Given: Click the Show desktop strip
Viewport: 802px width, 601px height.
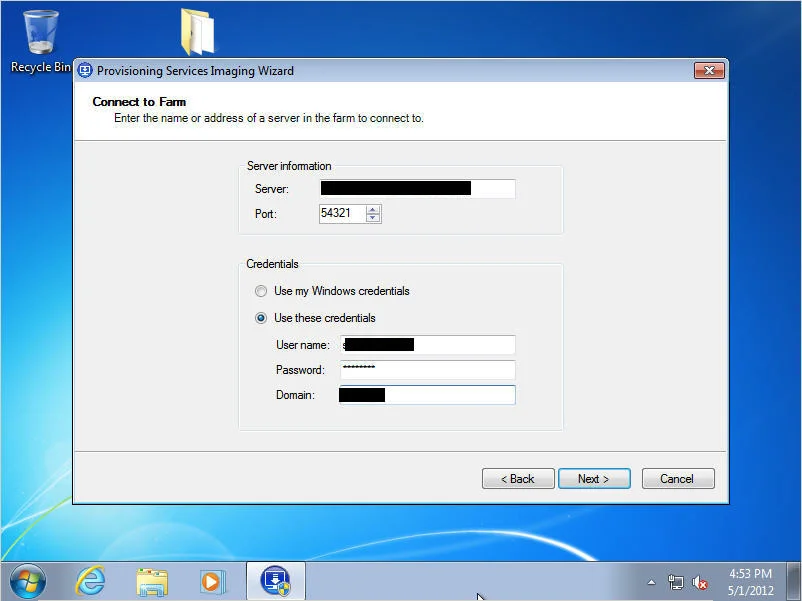Looking at the screenshot, I should pyautogui.click(x=794, y=582).
